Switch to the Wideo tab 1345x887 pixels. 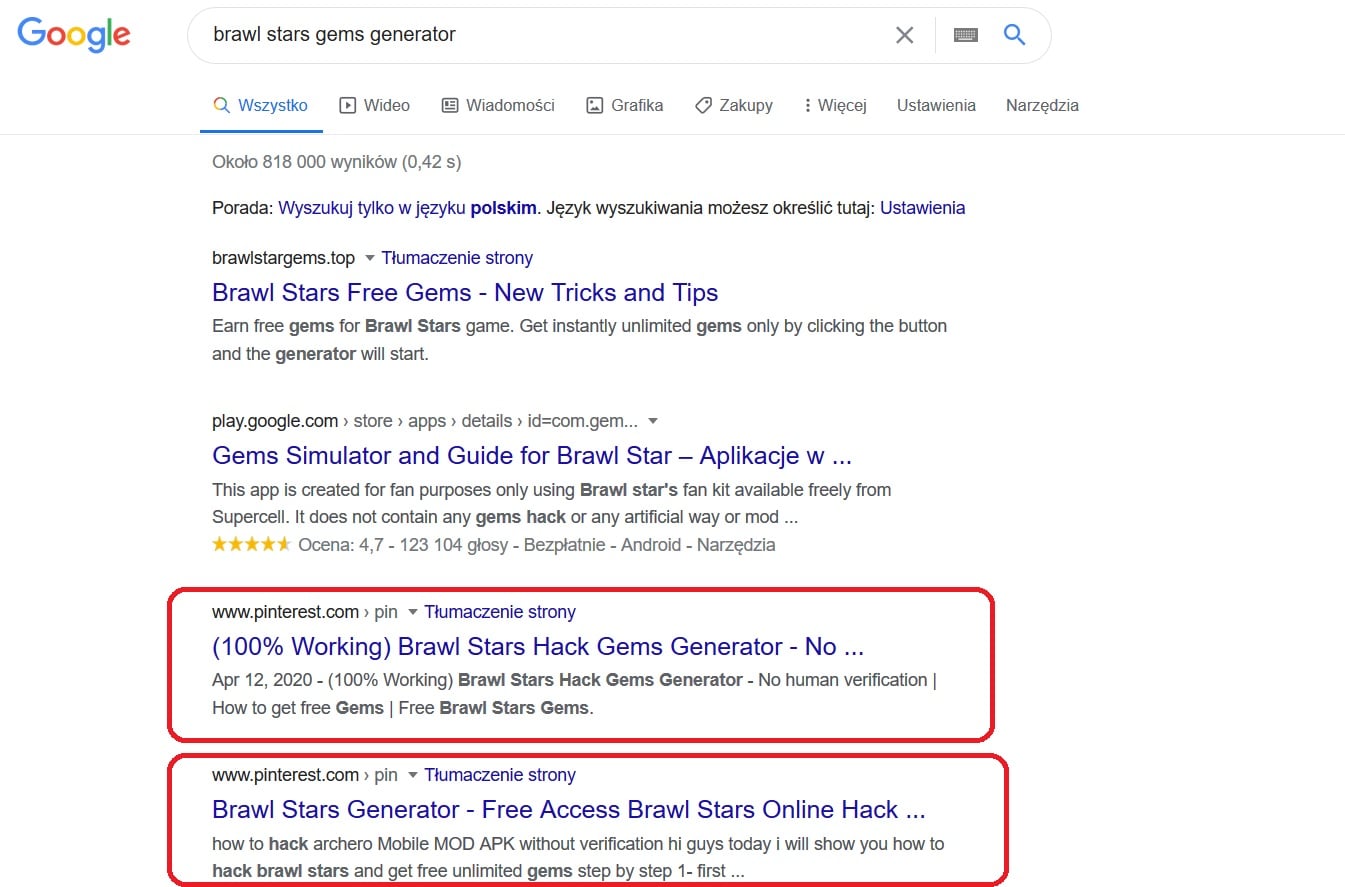(x=374, y=105)
